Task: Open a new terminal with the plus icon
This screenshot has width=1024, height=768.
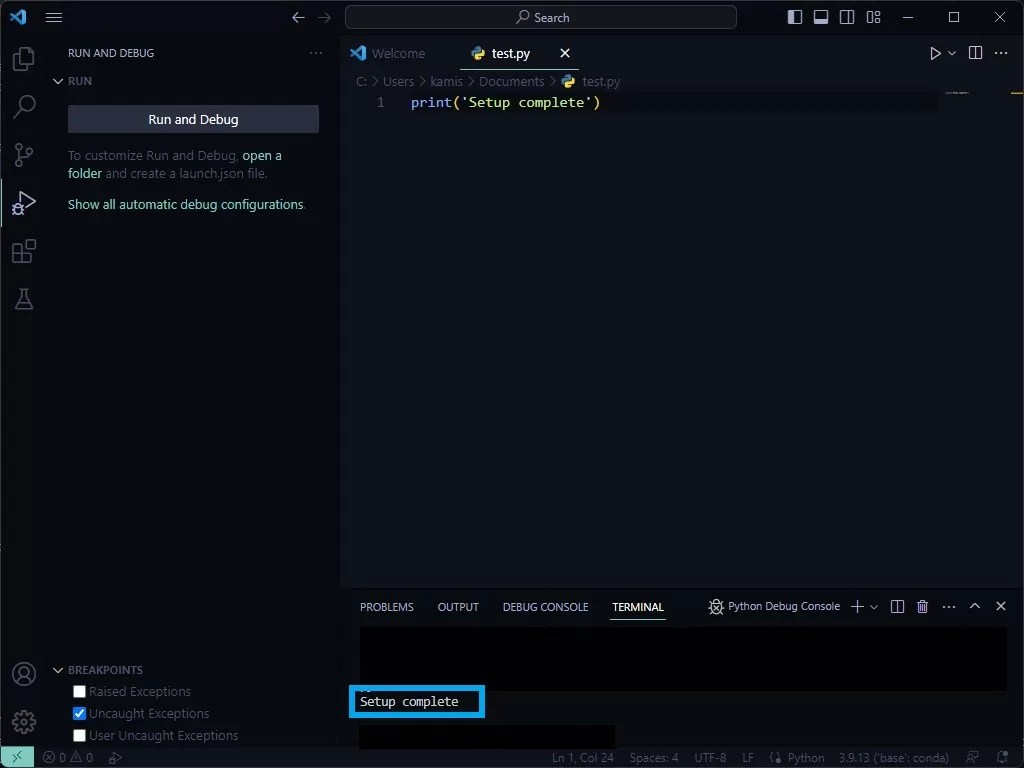Action: pos(856,606)
